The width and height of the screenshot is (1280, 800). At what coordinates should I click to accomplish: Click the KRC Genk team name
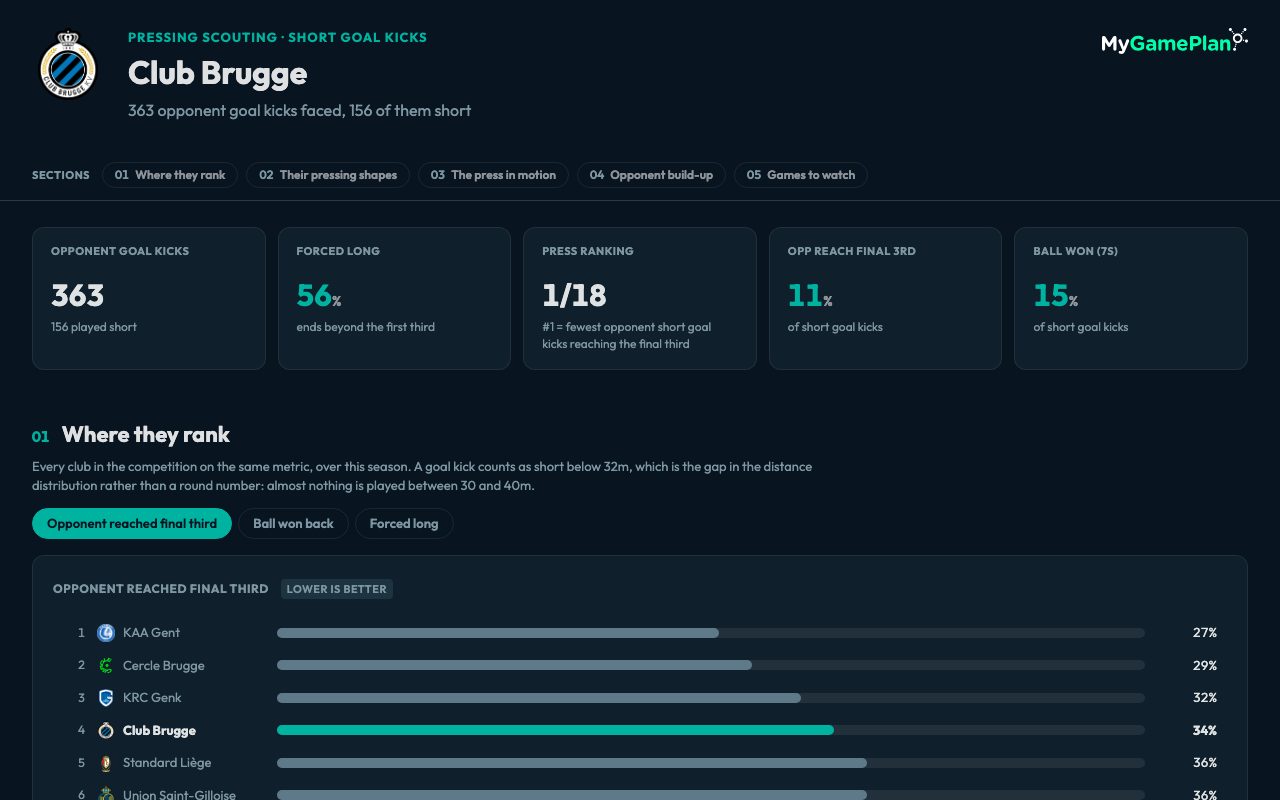pyautogui.click(x=152, y=698)
